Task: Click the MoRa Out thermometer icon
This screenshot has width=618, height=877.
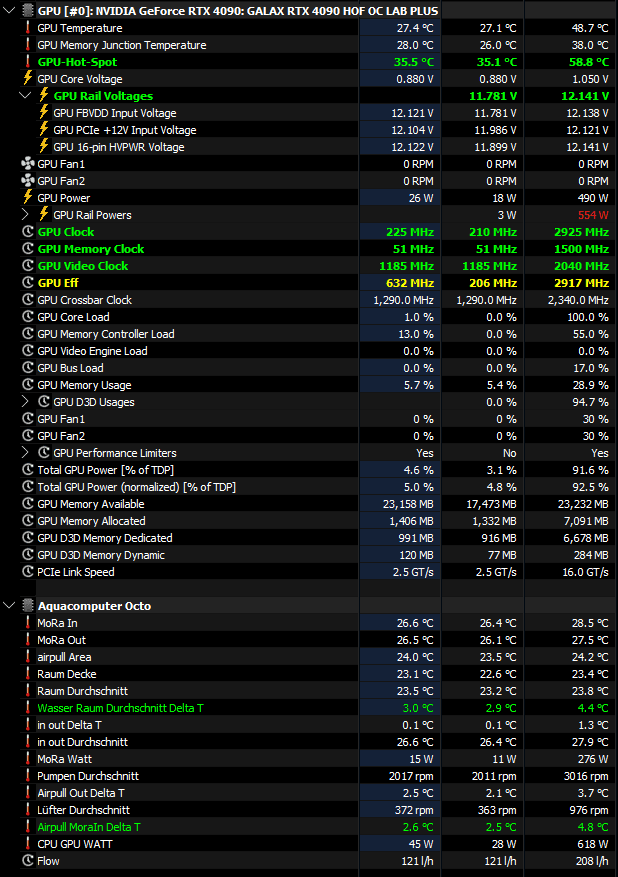Action: pos(27,640)
